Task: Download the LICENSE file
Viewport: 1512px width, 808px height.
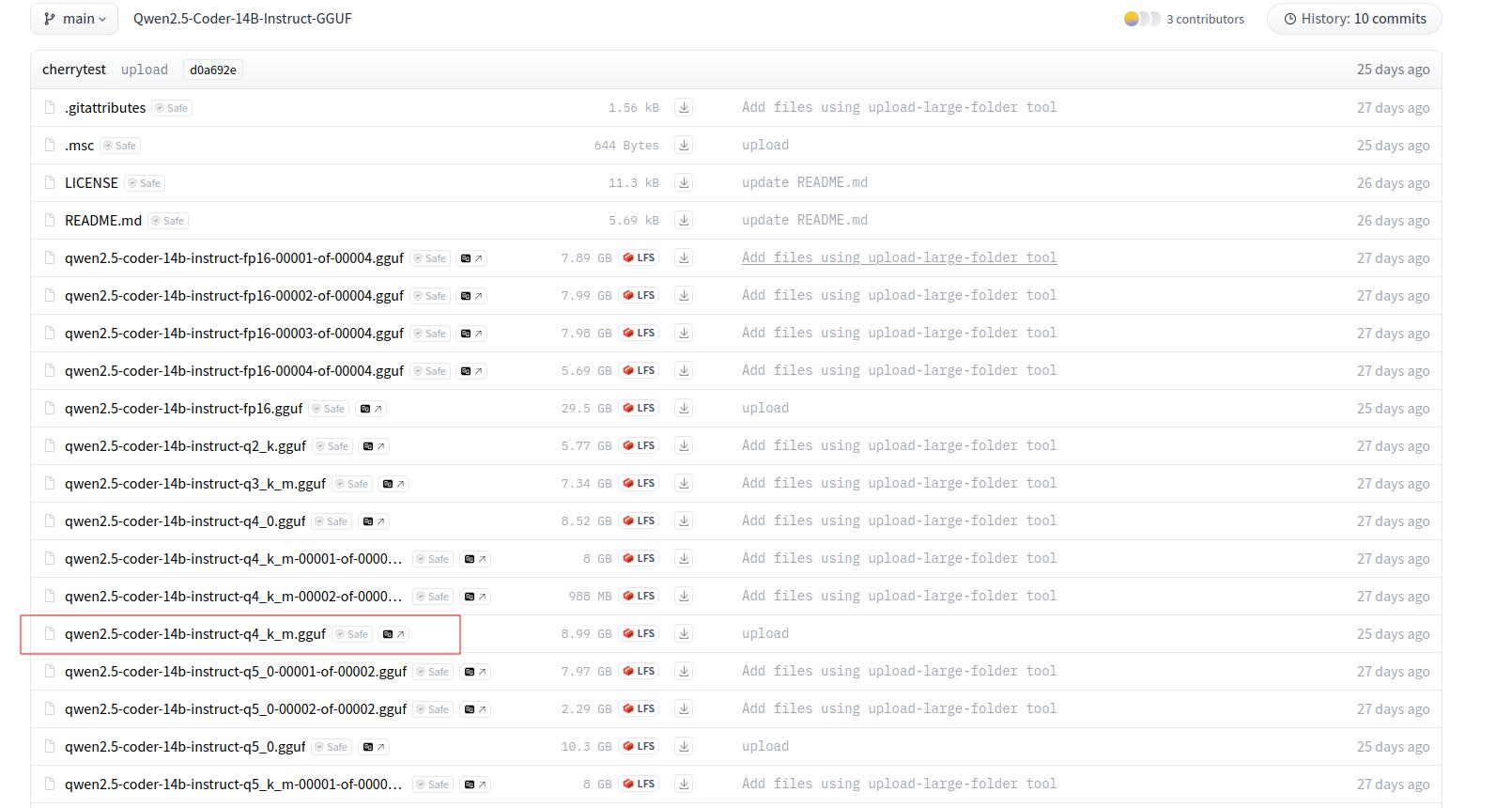Action: coord(684,182)
